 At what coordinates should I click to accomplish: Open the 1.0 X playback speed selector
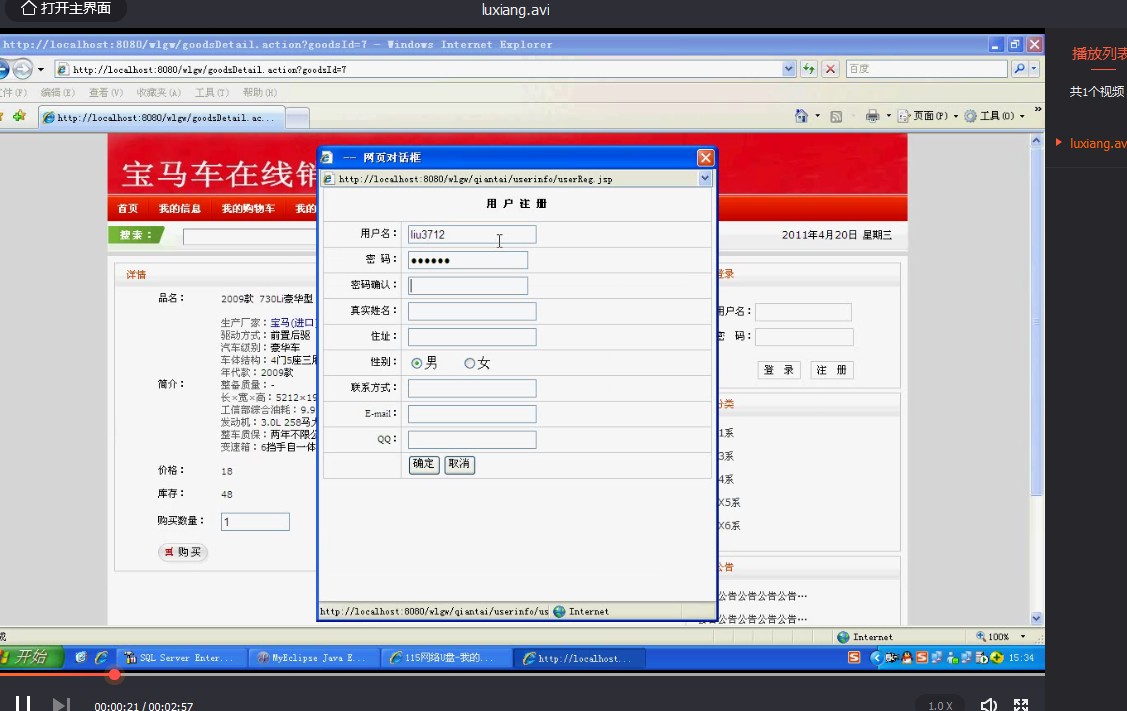(940, 706)
